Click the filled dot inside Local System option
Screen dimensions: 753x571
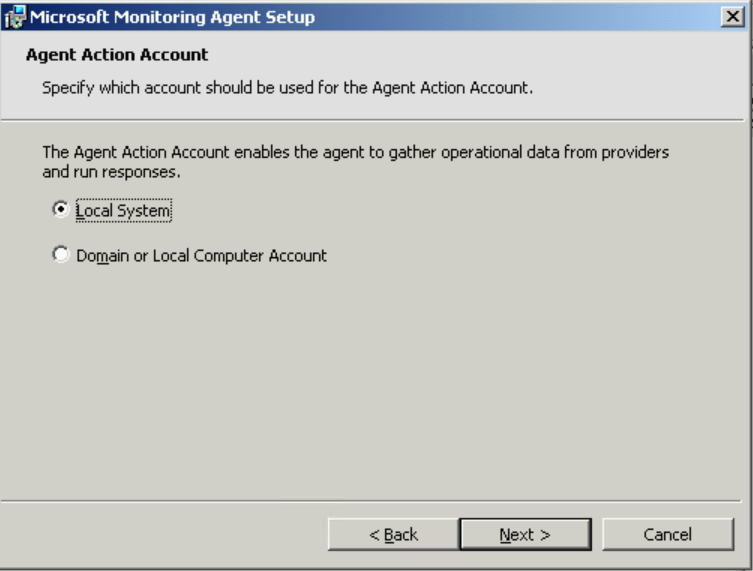coord(61,209)
